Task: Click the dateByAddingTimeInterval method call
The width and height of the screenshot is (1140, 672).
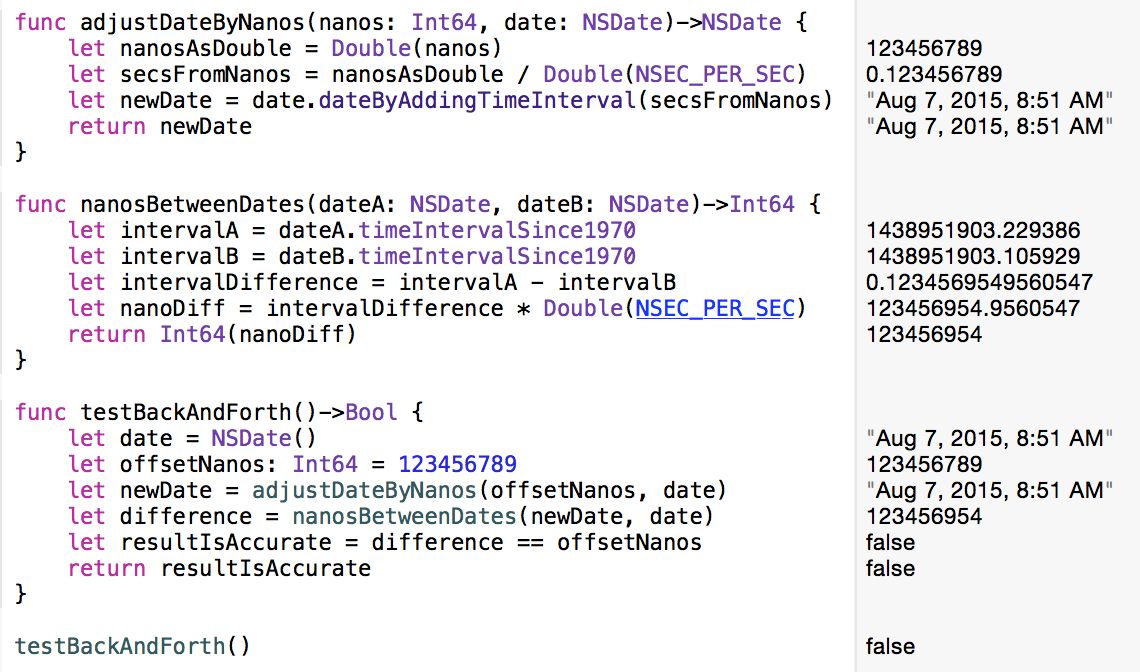Action: pos(477,100)
